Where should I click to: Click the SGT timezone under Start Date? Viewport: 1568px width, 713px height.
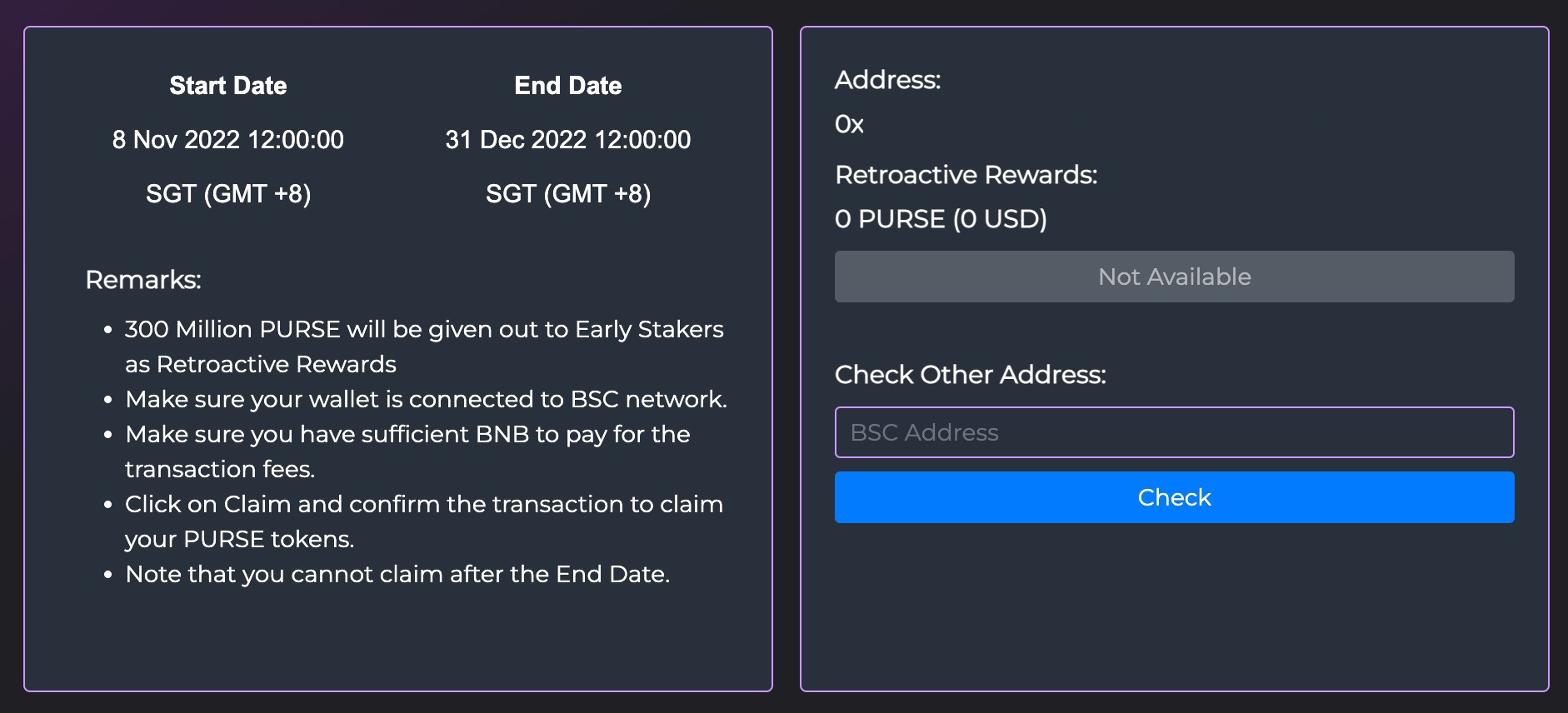[x=227, y=194]
